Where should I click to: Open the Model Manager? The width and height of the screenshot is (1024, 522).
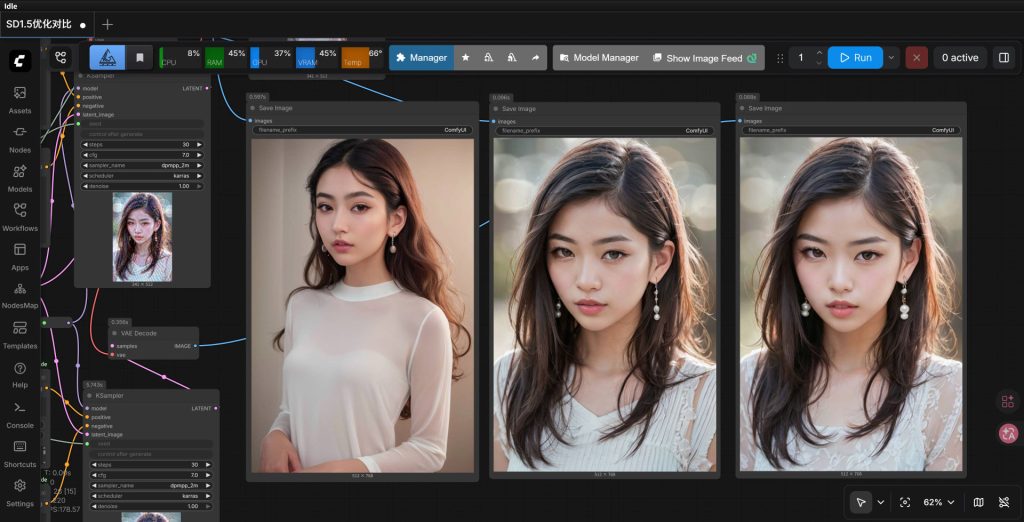[597, 58]
